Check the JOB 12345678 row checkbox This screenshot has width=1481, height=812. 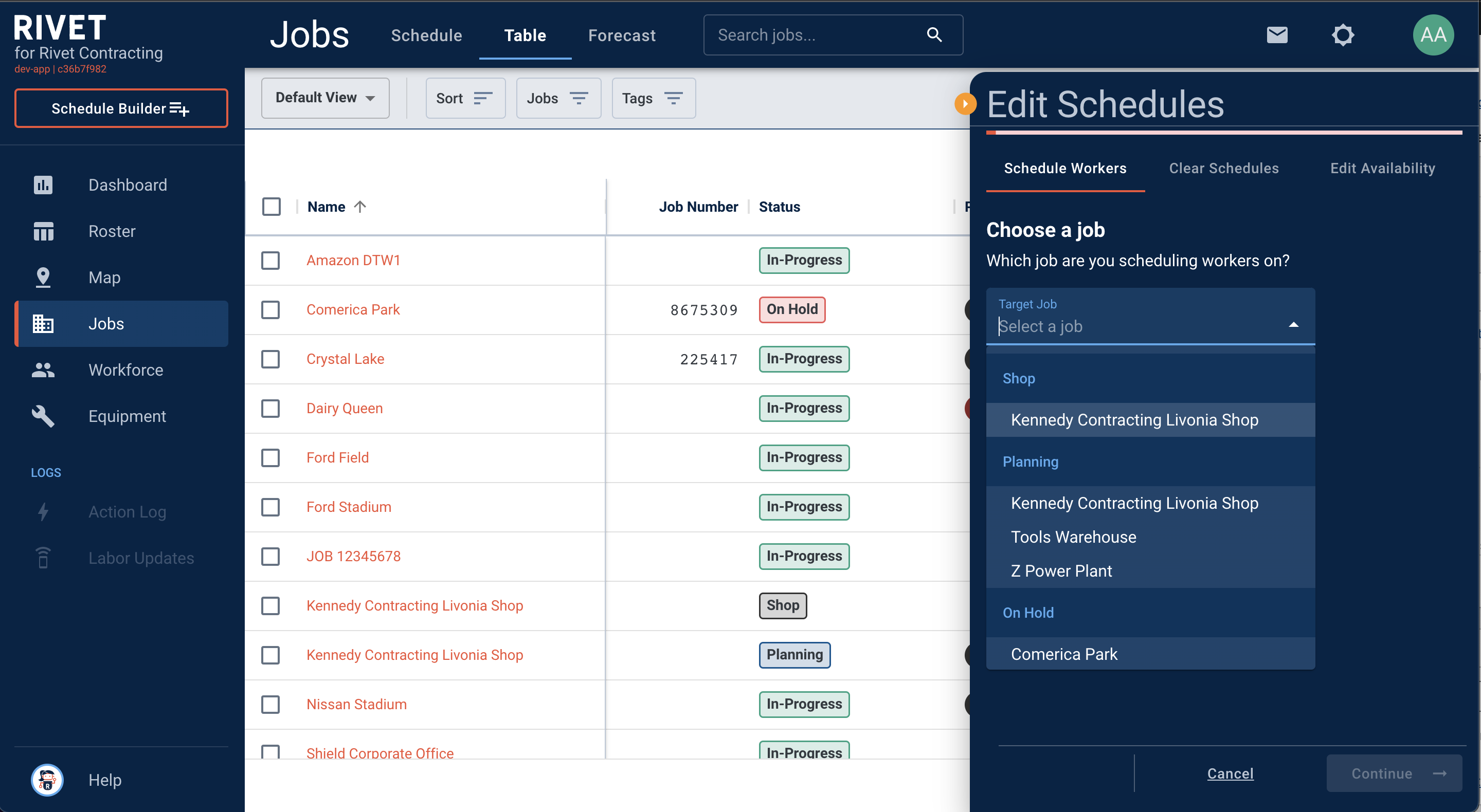(x=270, y=556)
